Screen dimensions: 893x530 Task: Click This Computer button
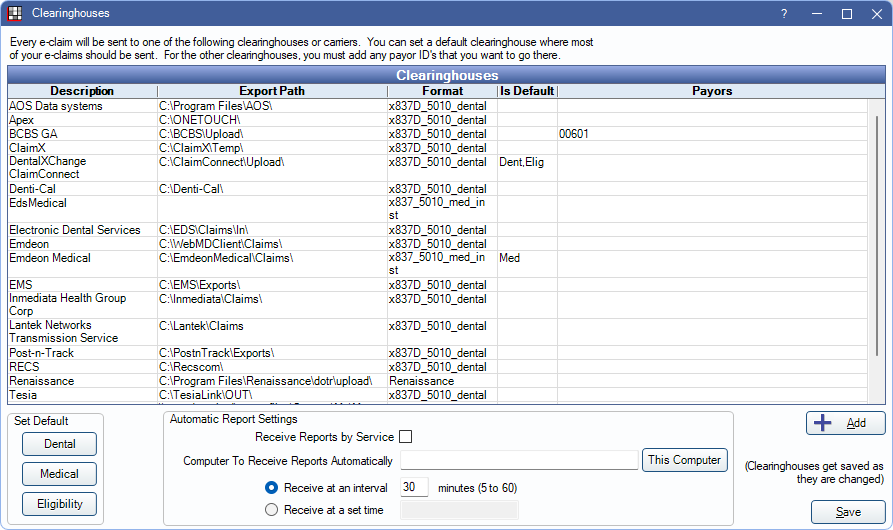(x=684, y=460)
